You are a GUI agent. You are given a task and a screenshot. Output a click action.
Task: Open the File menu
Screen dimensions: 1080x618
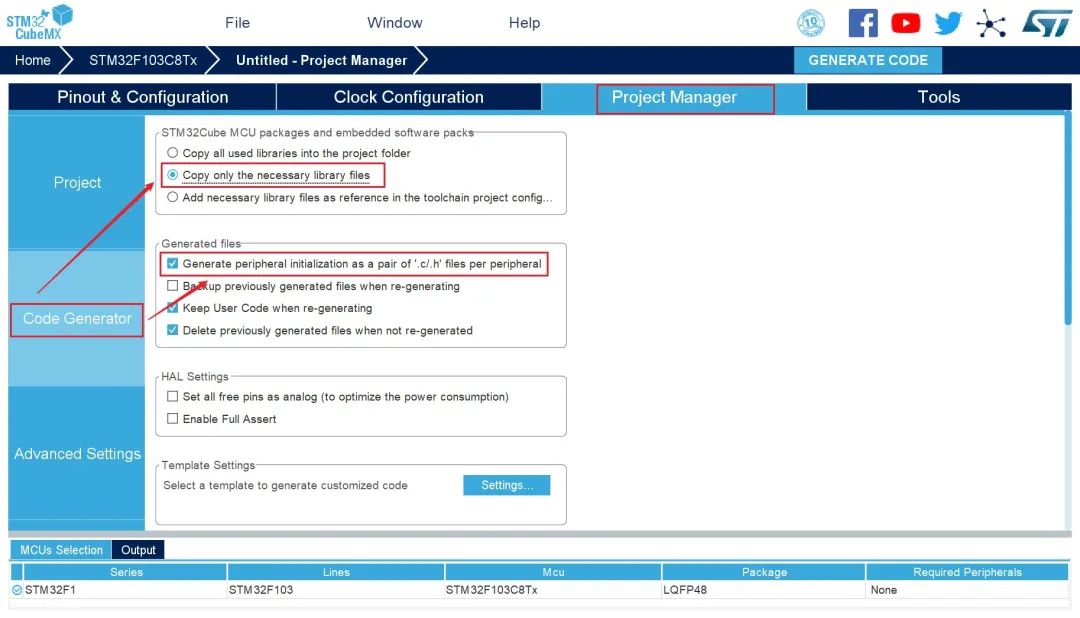[x=237, y=23]
